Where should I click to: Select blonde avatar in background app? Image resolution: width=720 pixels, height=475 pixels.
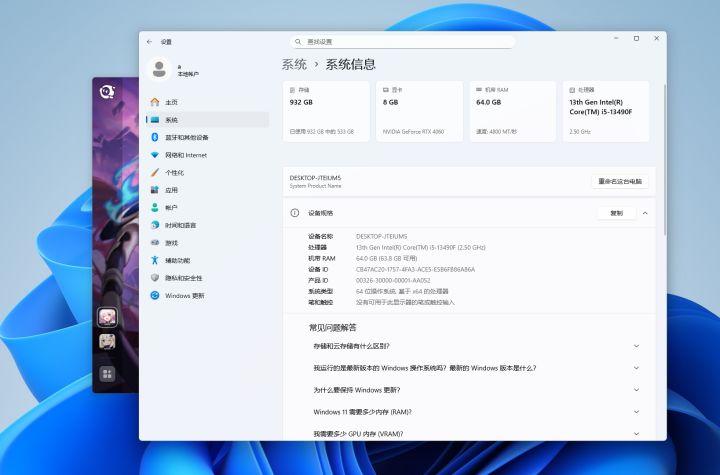tap(107, 341)
